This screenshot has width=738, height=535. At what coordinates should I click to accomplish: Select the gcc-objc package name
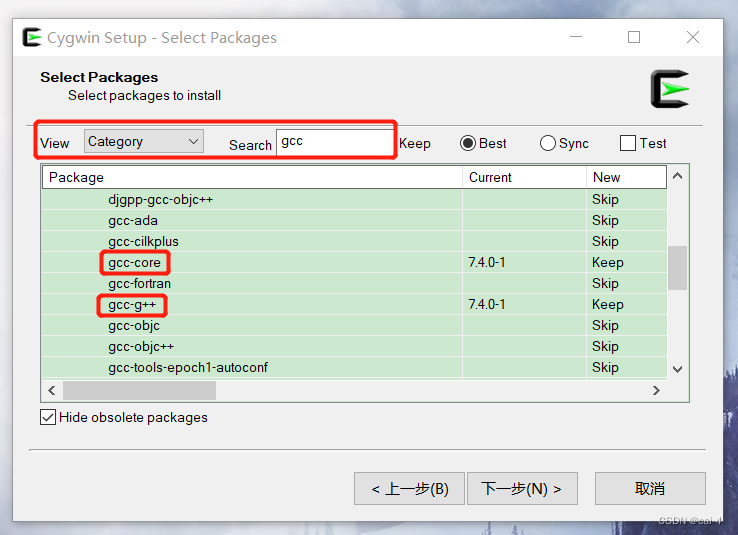(x=134, y=326)
